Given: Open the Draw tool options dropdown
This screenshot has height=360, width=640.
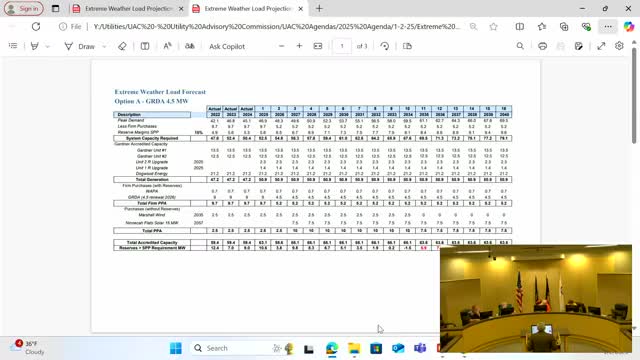Looking at the screenshot, I should 104,47.
